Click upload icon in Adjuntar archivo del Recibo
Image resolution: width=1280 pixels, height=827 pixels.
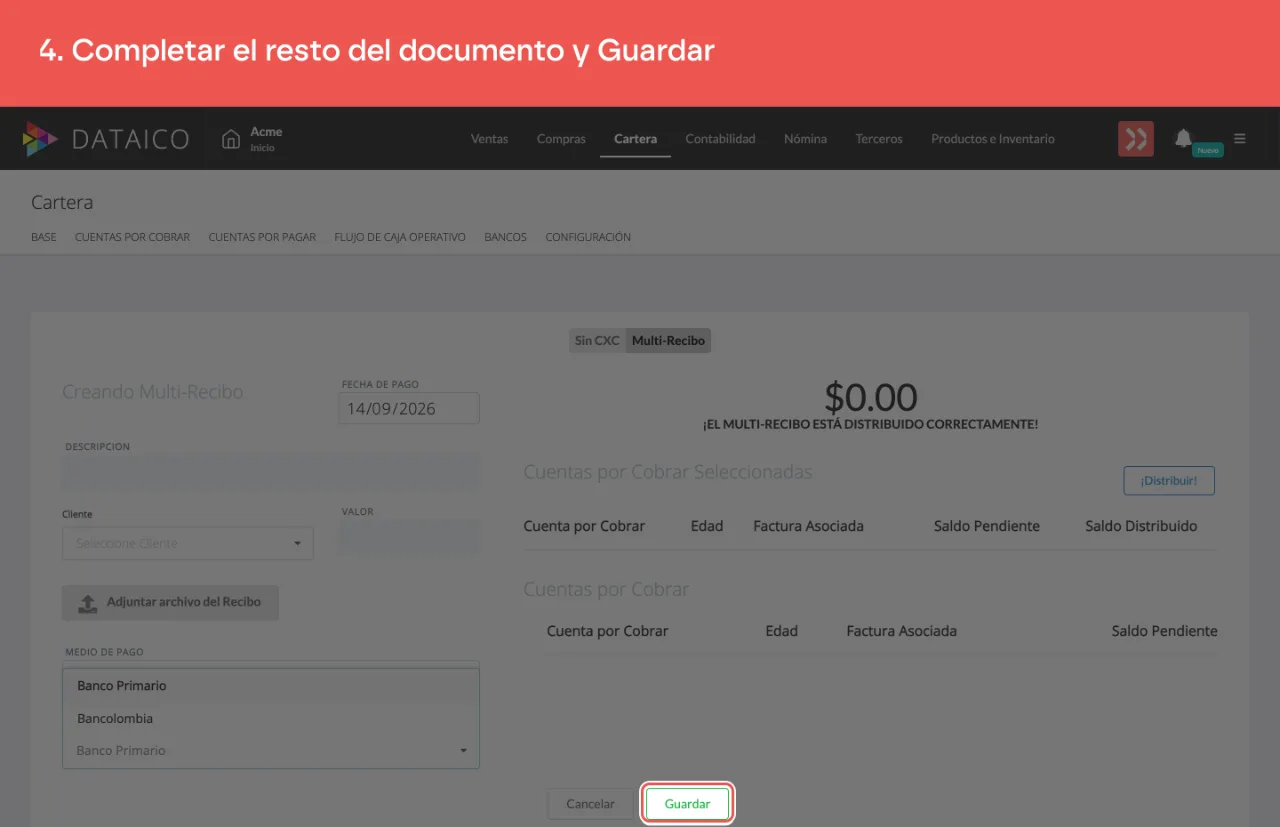pos(88,603)
